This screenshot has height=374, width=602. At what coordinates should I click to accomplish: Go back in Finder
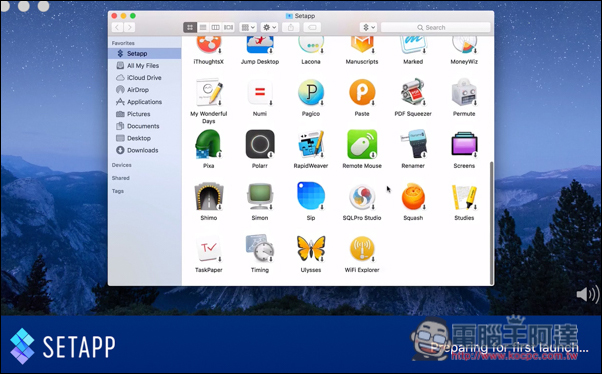(117, 27)
